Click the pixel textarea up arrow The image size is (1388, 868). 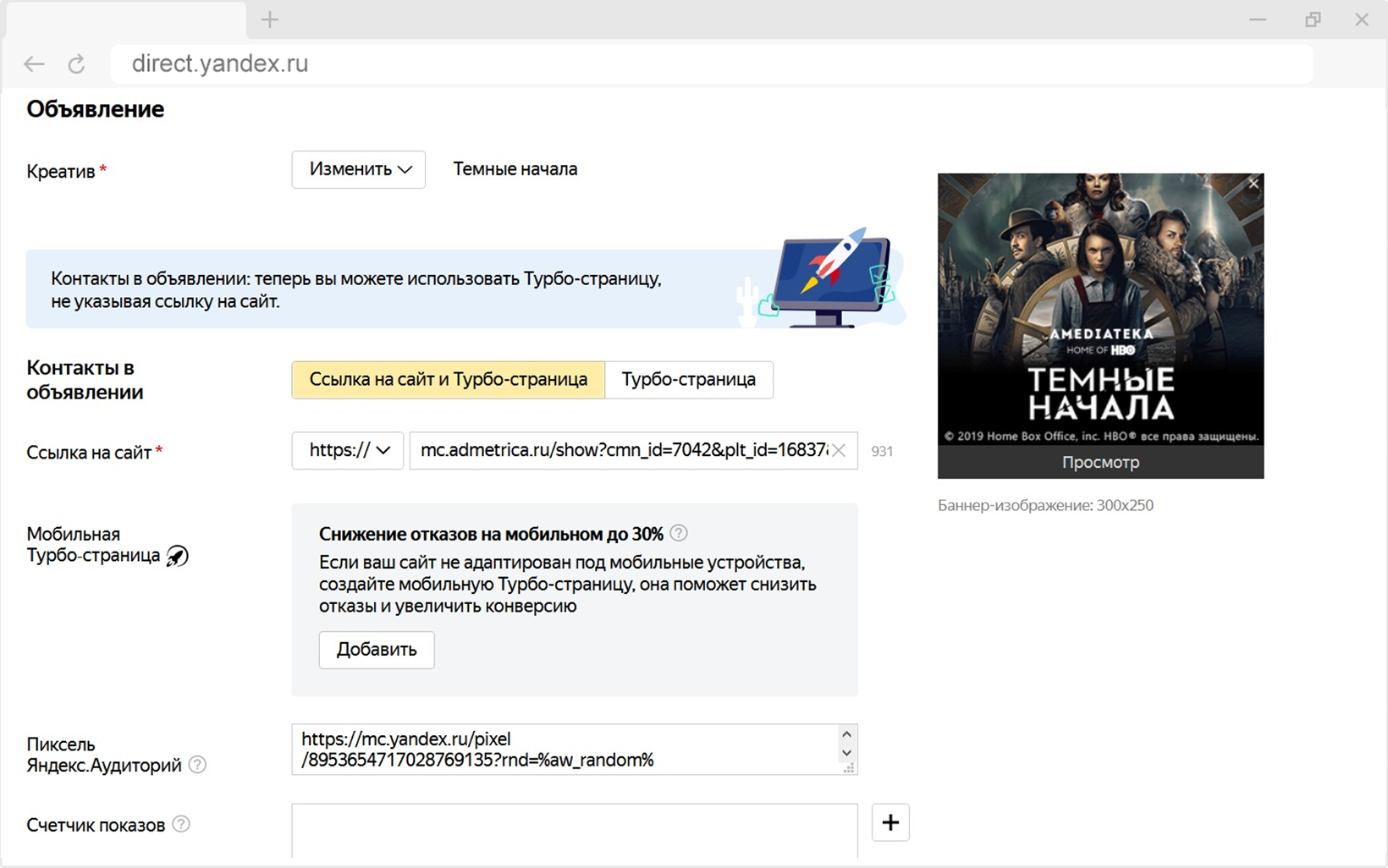coord(846,734)
